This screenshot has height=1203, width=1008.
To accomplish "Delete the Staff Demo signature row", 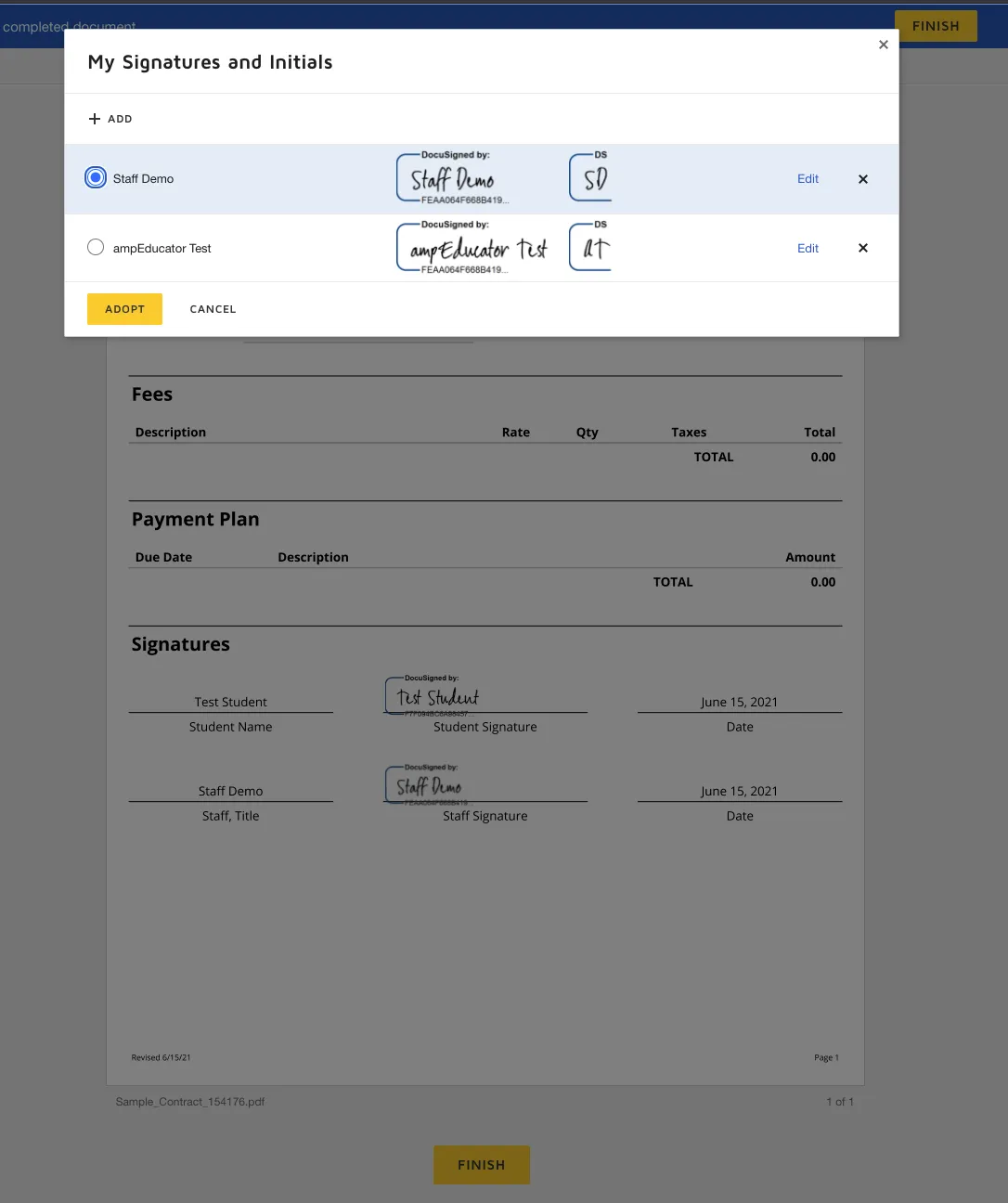I will pyautogui.click(x=863, y=179).
